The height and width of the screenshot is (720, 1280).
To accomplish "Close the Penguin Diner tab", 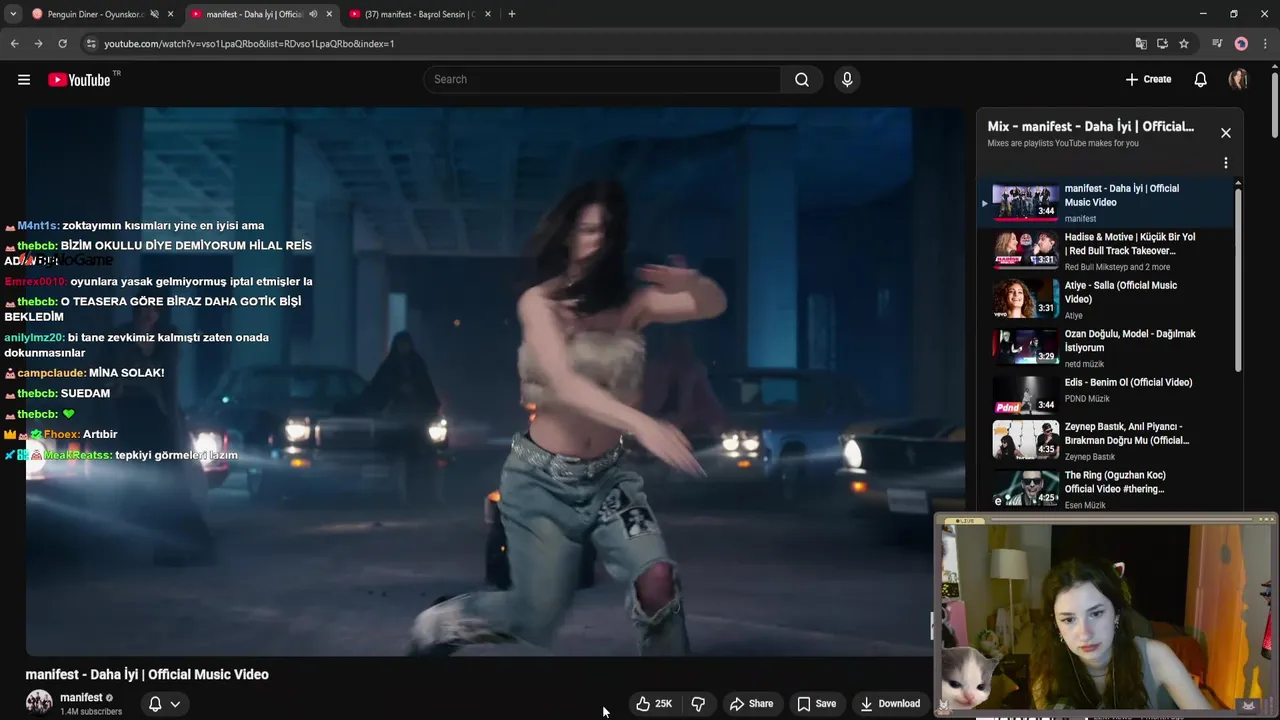I will pos(171,14).
